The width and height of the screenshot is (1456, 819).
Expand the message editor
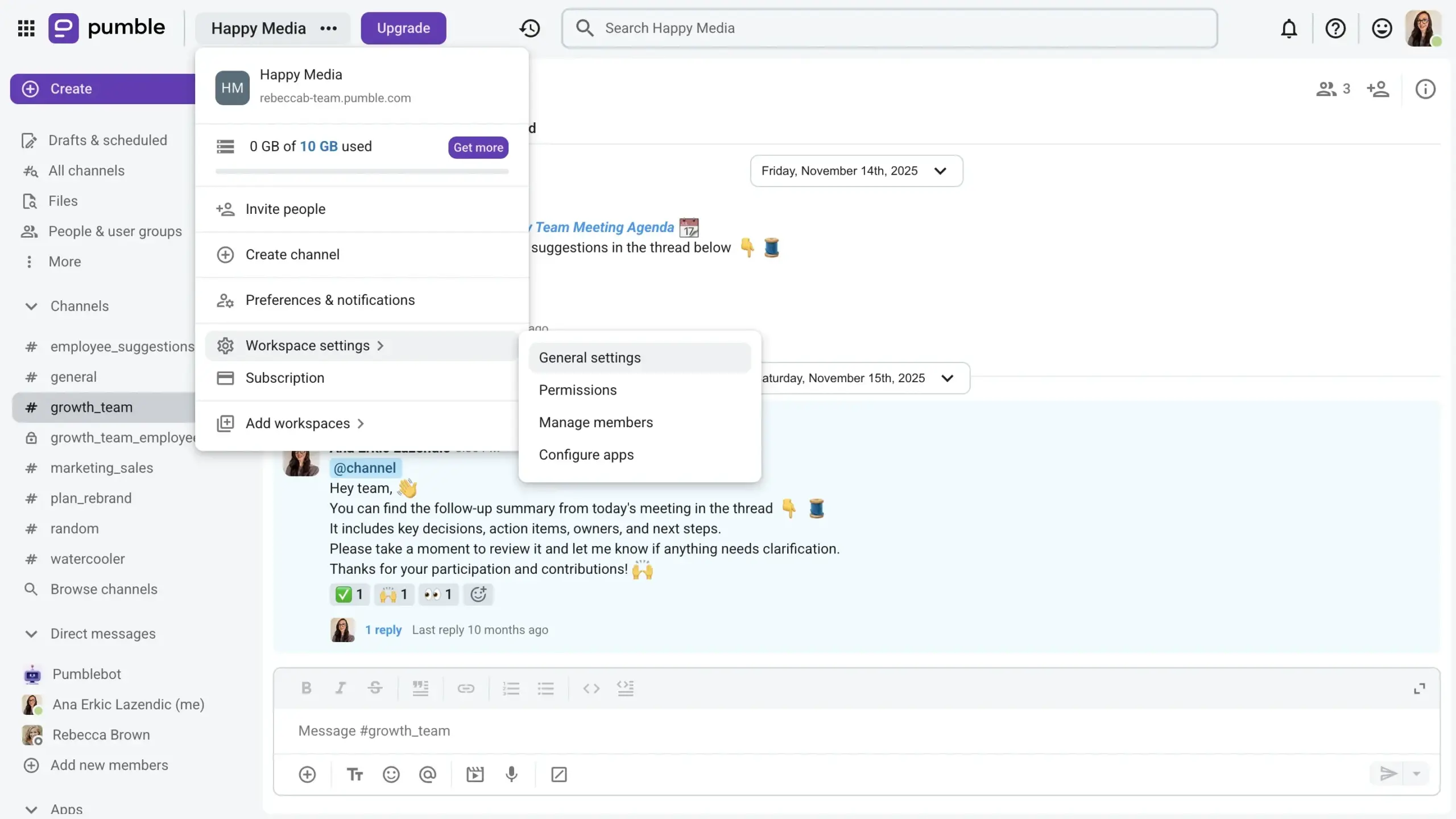1420,689
